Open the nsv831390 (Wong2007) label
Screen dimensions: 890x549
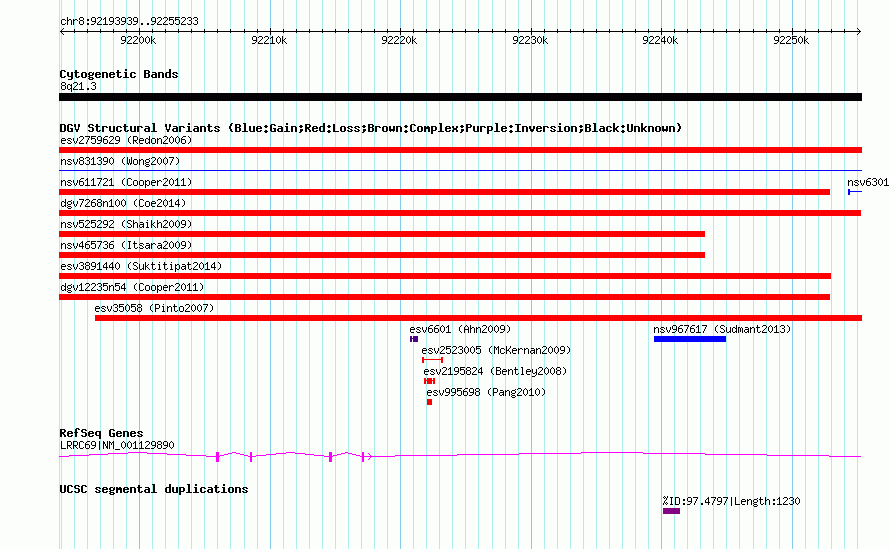coord(120,161)
